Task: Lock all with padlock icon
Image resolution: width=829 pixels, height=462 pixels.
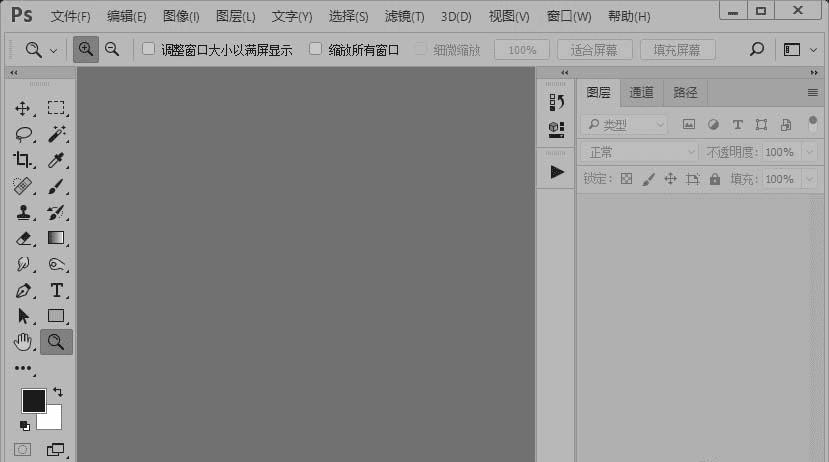Action: [715, 179]
